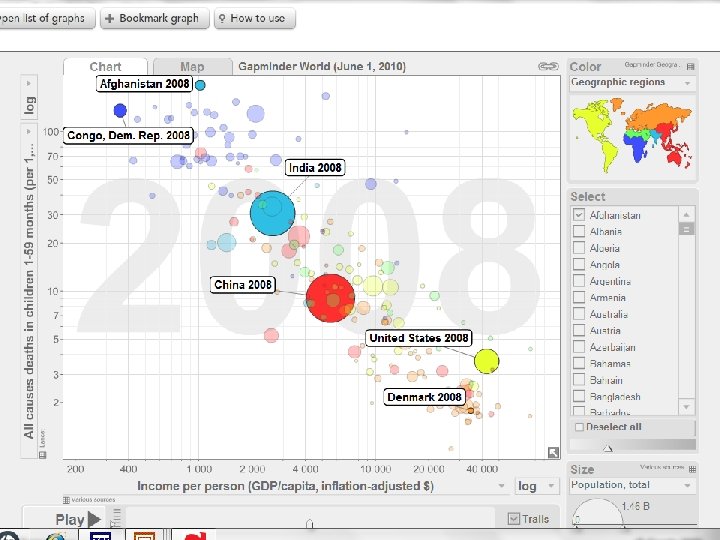This screenshot has height=540, width=720.
Task: Click the large India blue bubble
Action: (272, 213)
